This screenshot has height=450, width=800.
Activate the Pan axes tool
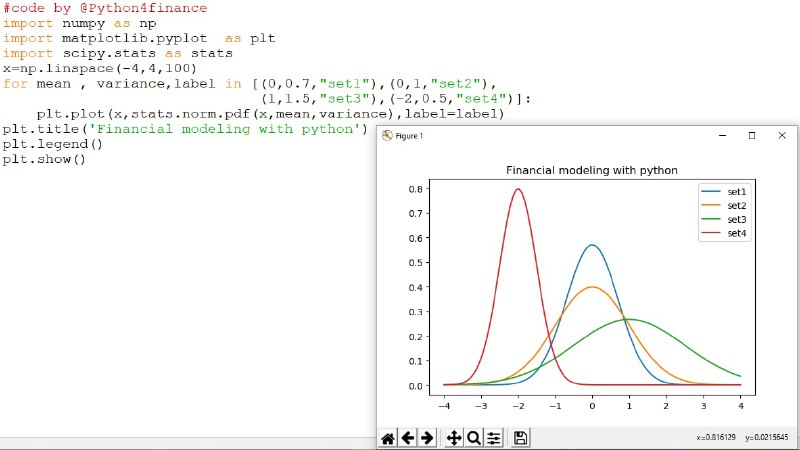[454, 438]
